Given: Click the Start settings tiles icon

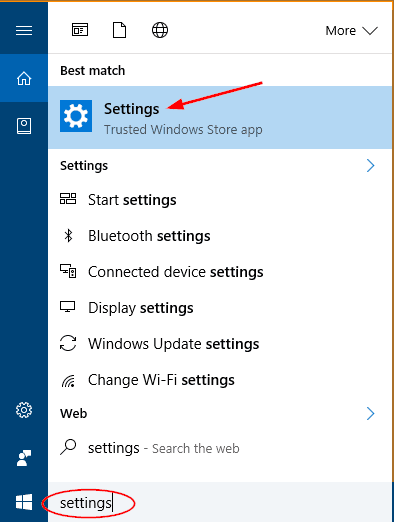Looking at the screenshot, I should [68, 199].
